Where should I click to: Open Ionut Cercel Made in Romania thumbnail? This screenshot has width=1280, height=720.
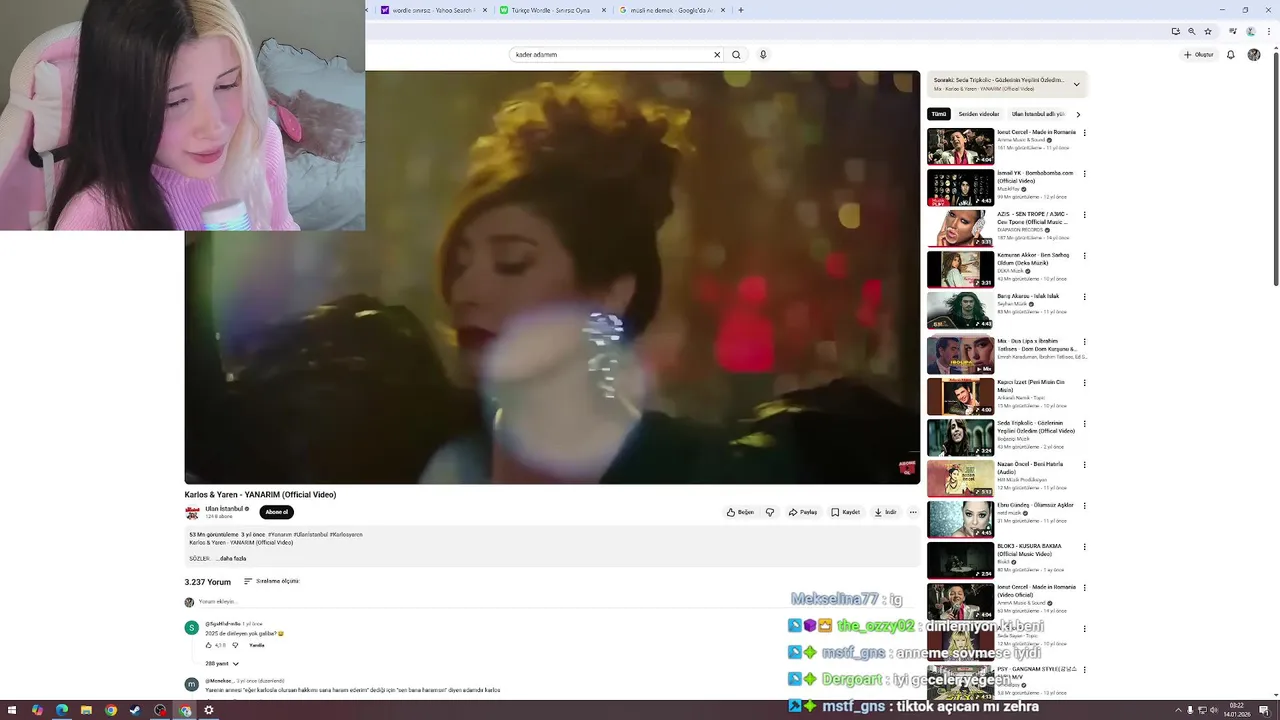(x=960, y=146)
